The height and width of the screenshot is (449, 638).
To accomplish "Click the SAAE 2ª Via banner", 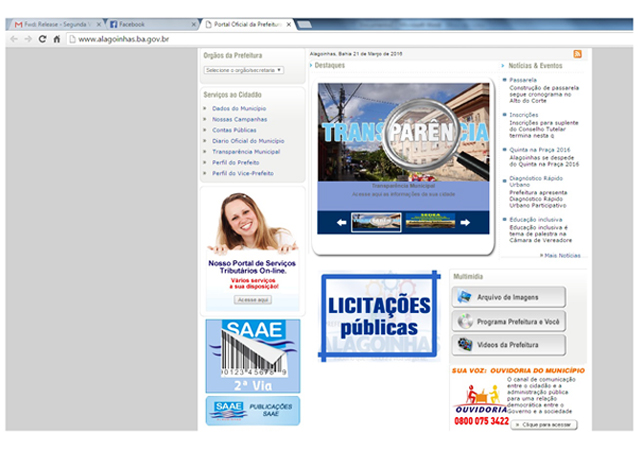I will click(253, 356).
